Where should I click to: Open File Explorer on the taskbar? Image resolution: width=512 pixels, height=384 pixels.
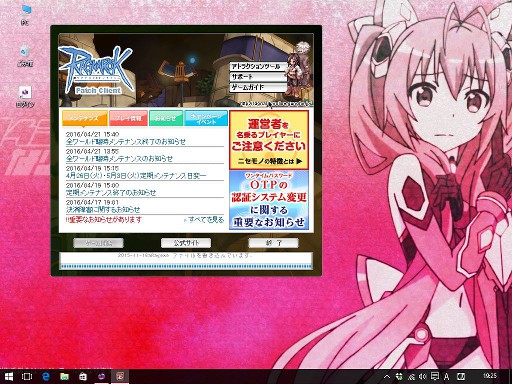tap(64, 377)
